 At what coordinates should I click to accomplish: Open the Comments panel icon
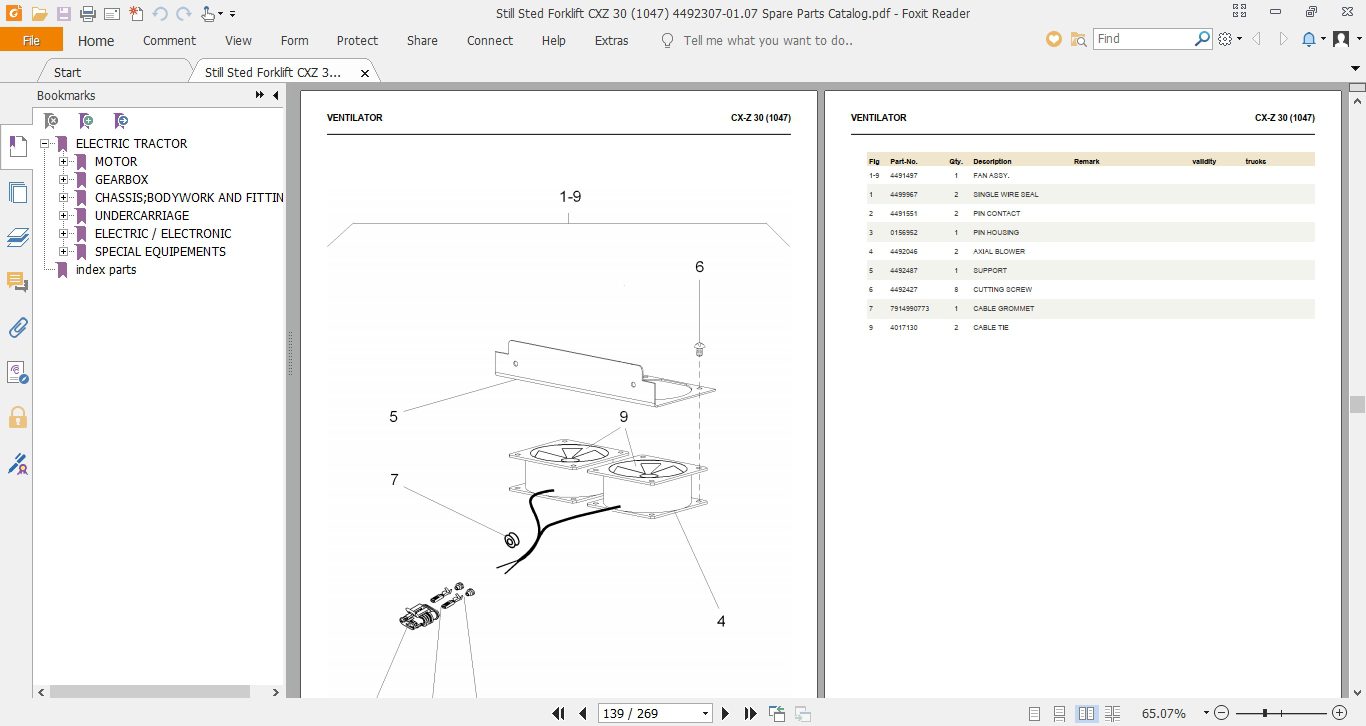click(17, 282)
